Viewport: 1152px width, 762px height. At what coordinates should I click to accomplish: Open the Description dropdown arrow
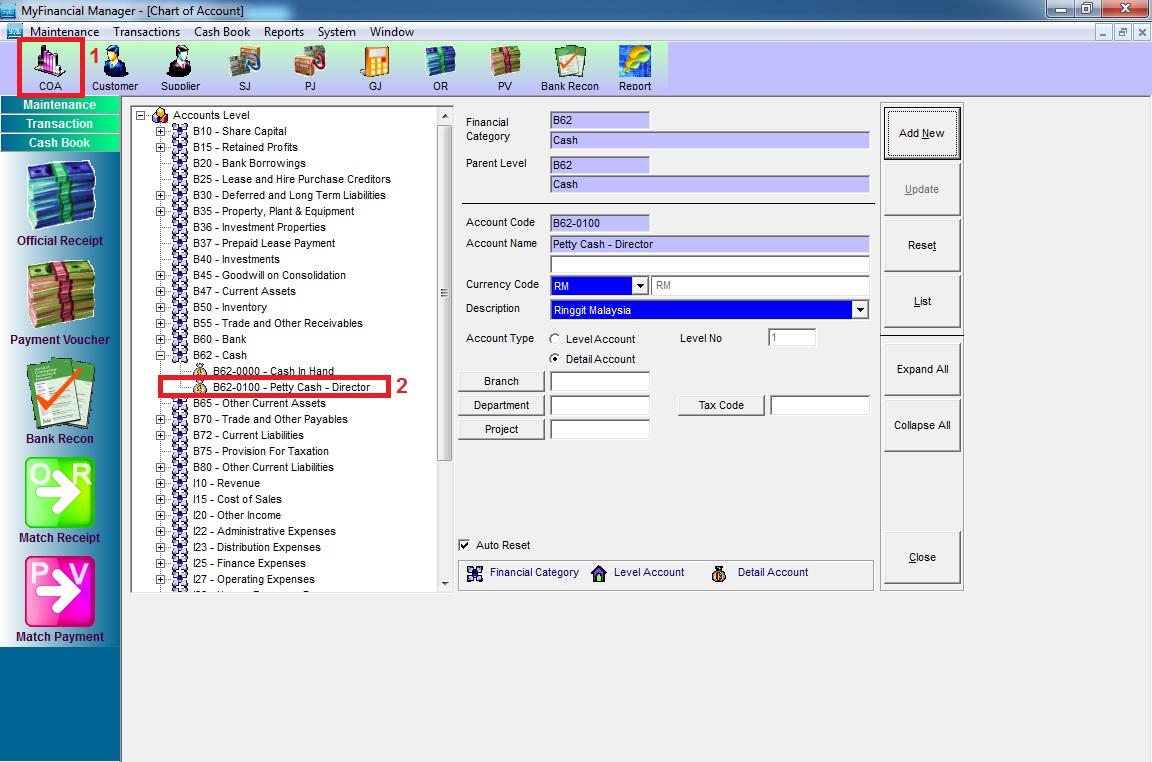(x=860, y=310)
